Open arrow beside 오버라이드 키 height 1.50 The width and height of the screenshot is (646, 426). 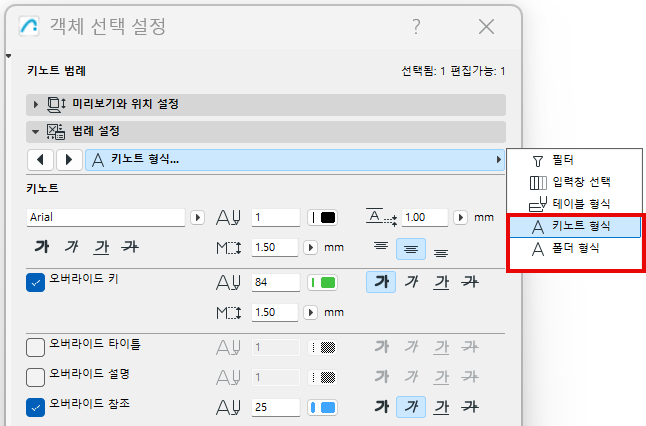tap(310, 313)
